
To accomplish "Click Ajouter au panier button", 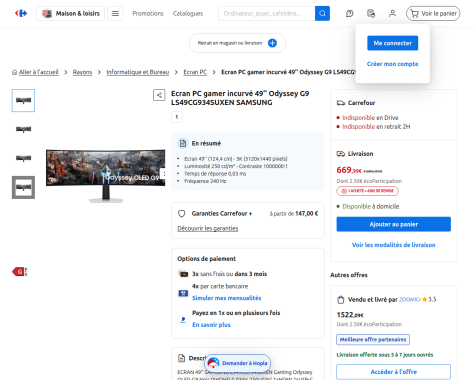I will coord(394,224).
